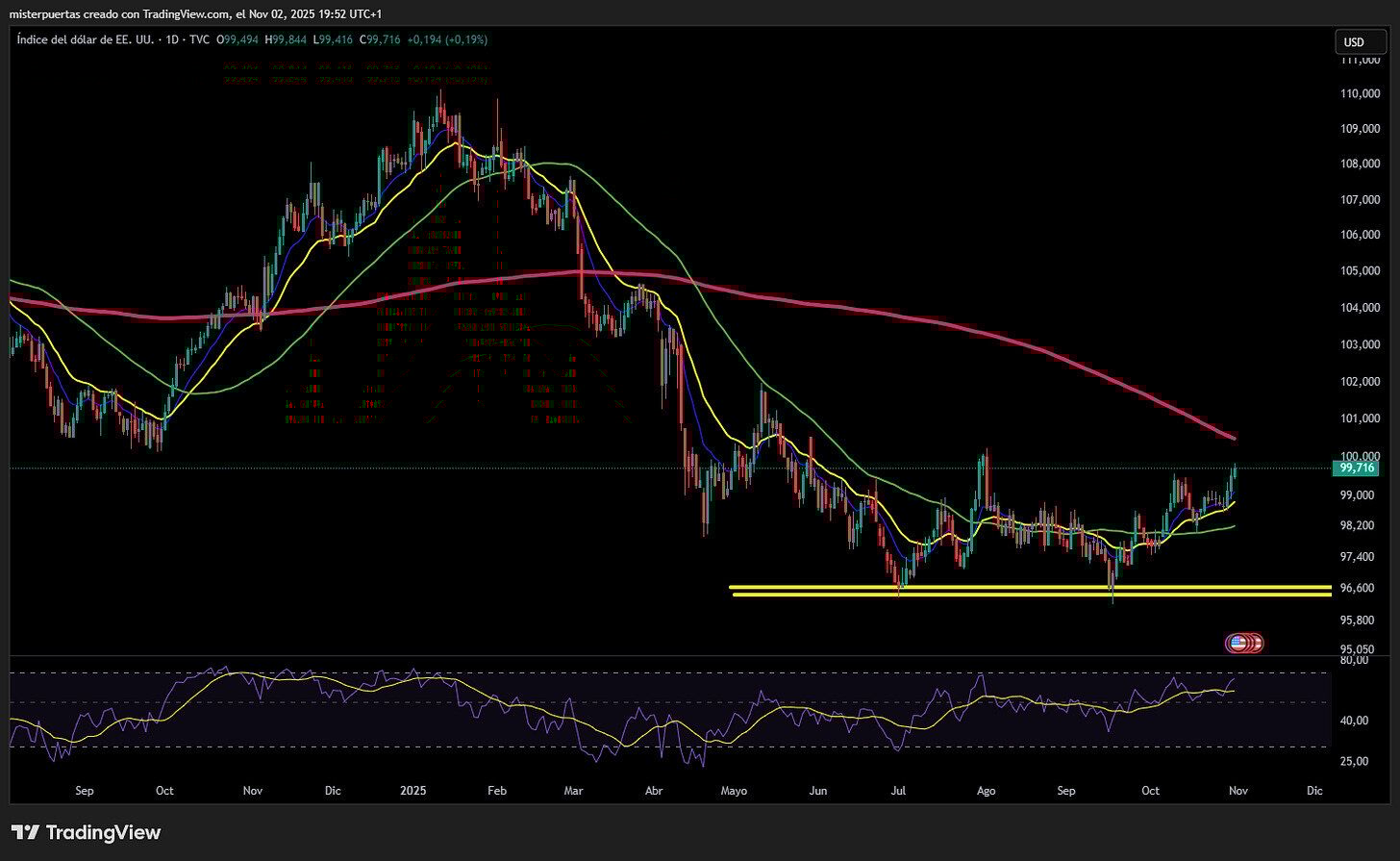The width and height of the screenshot is (1400, 861).
Task: Click the 110,000 price axis label
Action: tap(1361, 94)
